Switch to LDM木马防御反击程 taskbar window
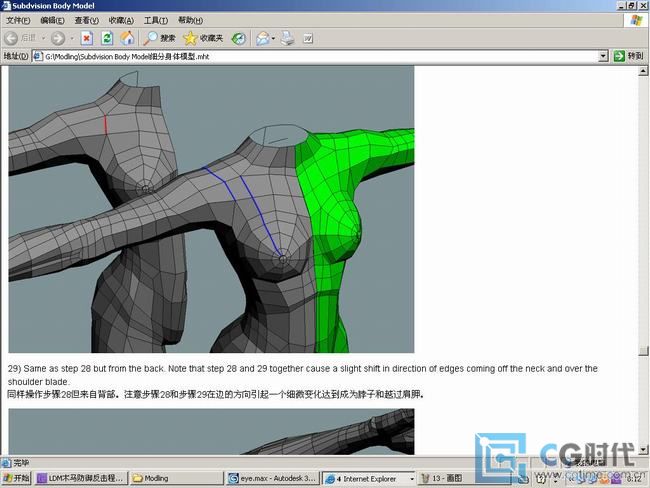This screenshot has width=650, height=488. [80, 478]
